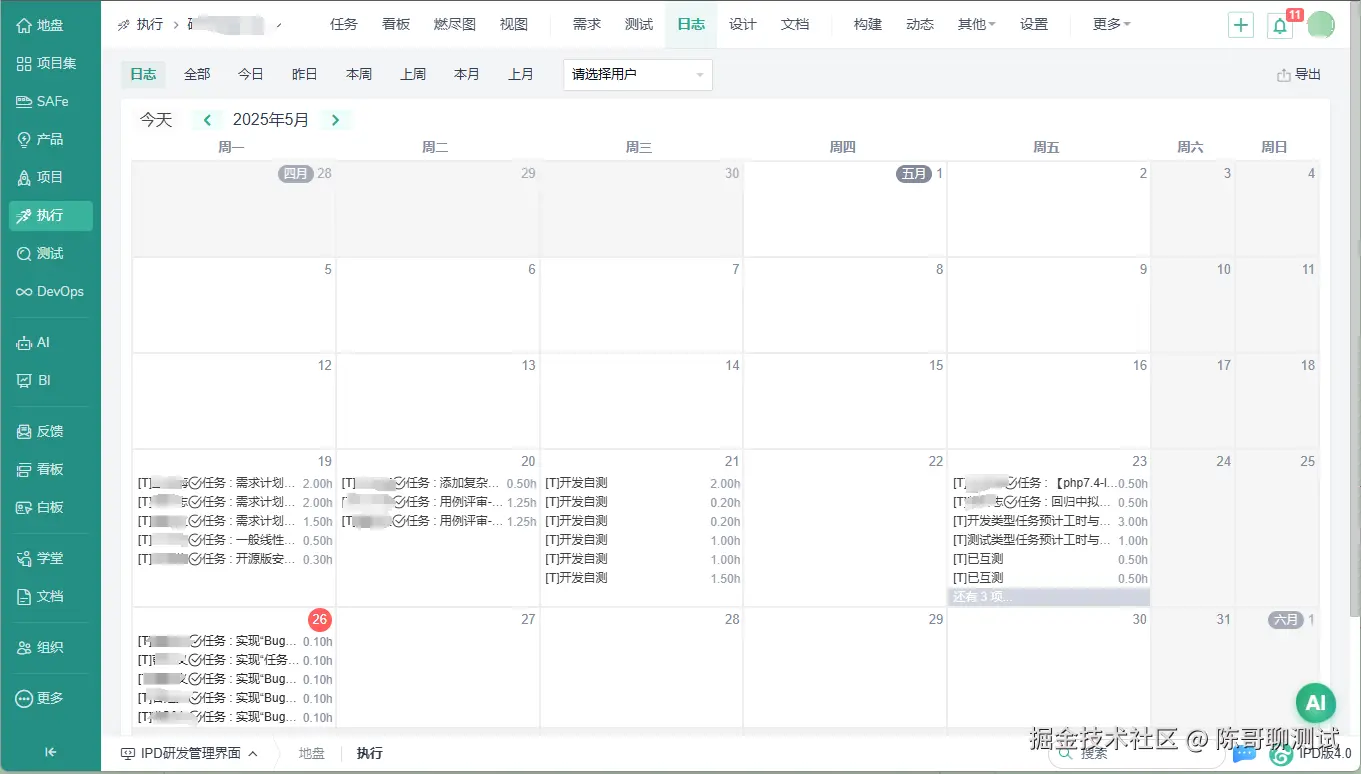This screenshot has width=1361, height=774.
Task: Go to previous month arrow
Action: point(207,120)
